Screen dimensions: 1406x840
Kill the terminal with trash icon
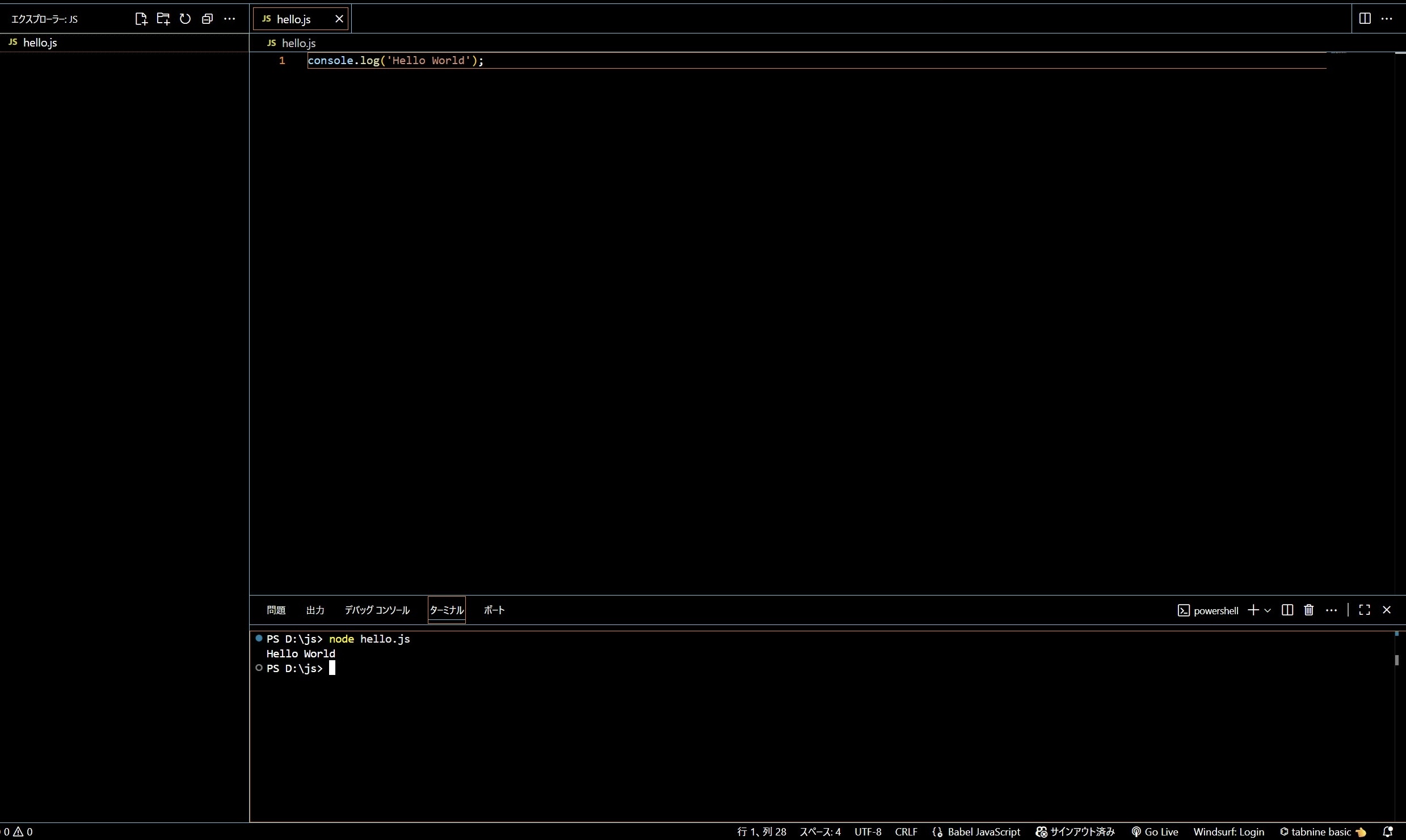click(x=1309, y=610)
